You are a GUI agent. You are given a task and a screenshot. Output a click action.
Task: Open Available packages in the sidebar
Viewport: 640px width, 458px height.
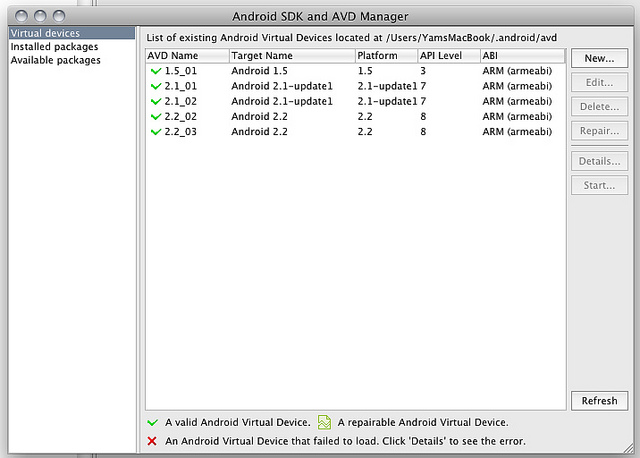56,60
